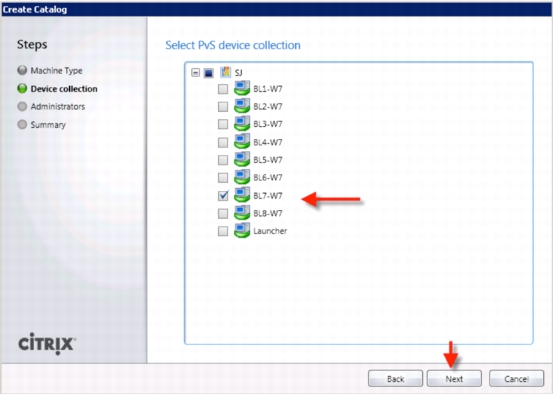Collapse the SJ tree node
The height and width of the screenshot is (395, 554).
[x=195, y=73]
